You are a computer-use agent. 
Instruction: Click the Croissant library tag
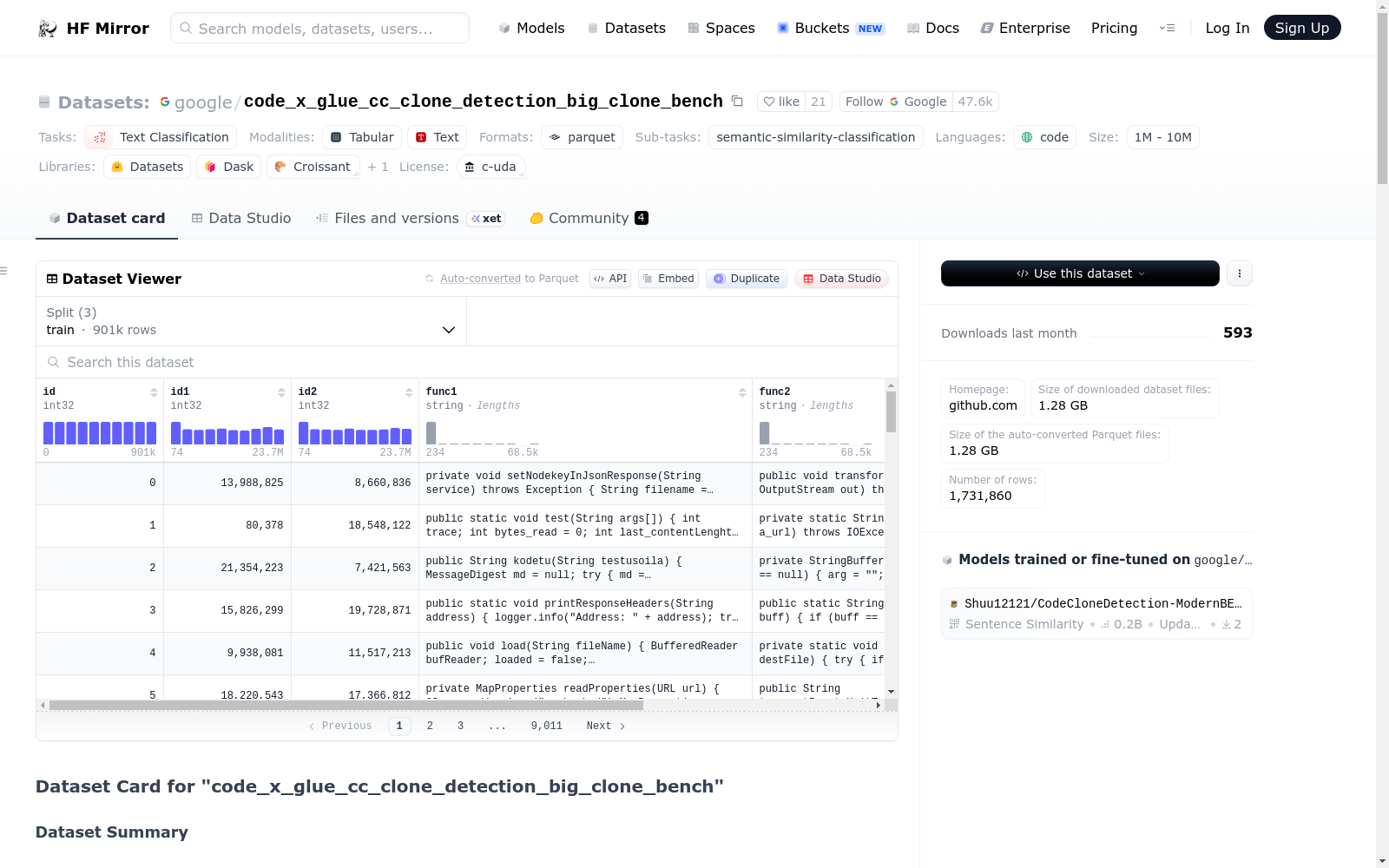[313, 167]
